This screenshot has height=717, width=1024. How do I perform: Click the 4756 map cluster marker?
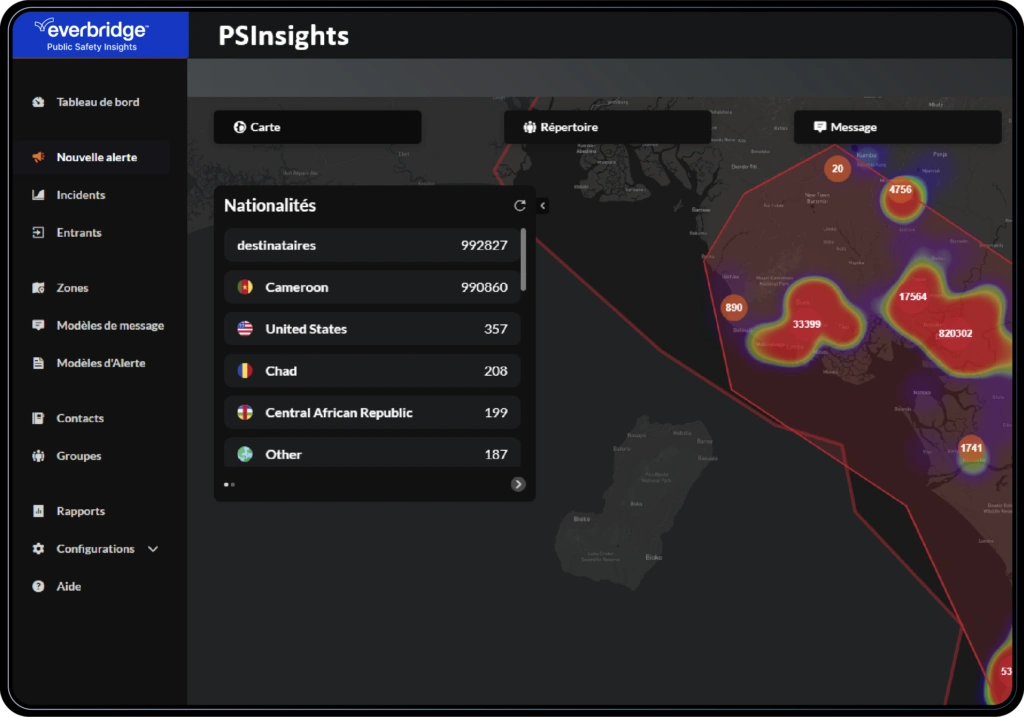click(901, 190)
